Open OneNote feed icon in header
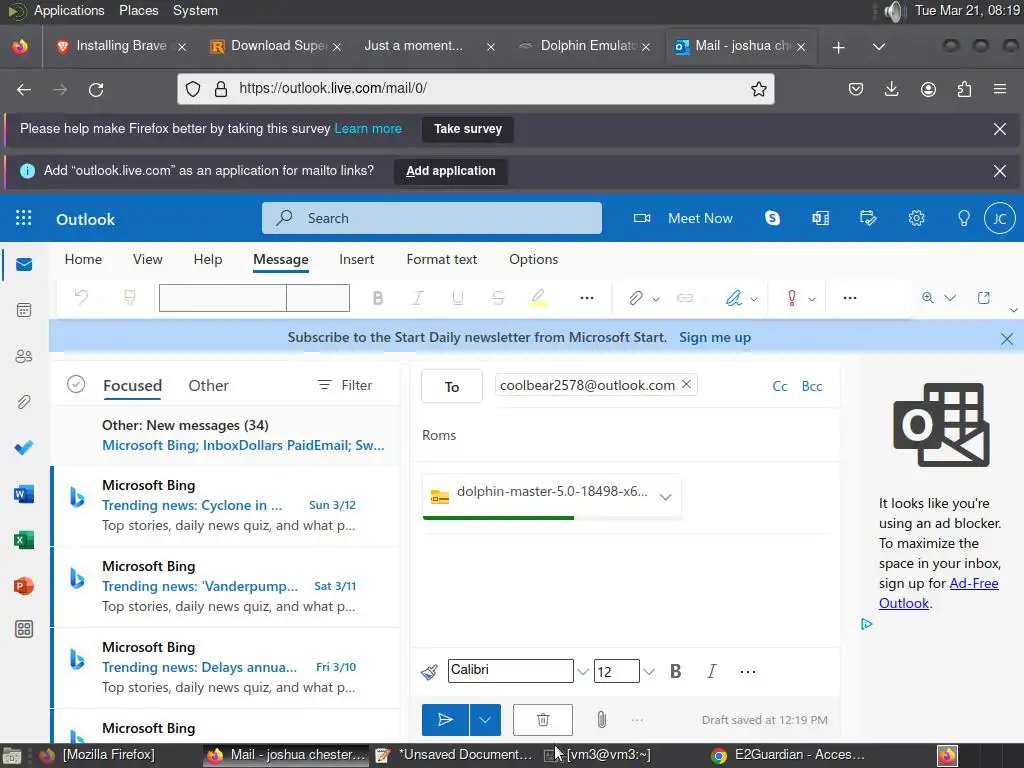This screenshot has height=768, width=1024. 820,218
